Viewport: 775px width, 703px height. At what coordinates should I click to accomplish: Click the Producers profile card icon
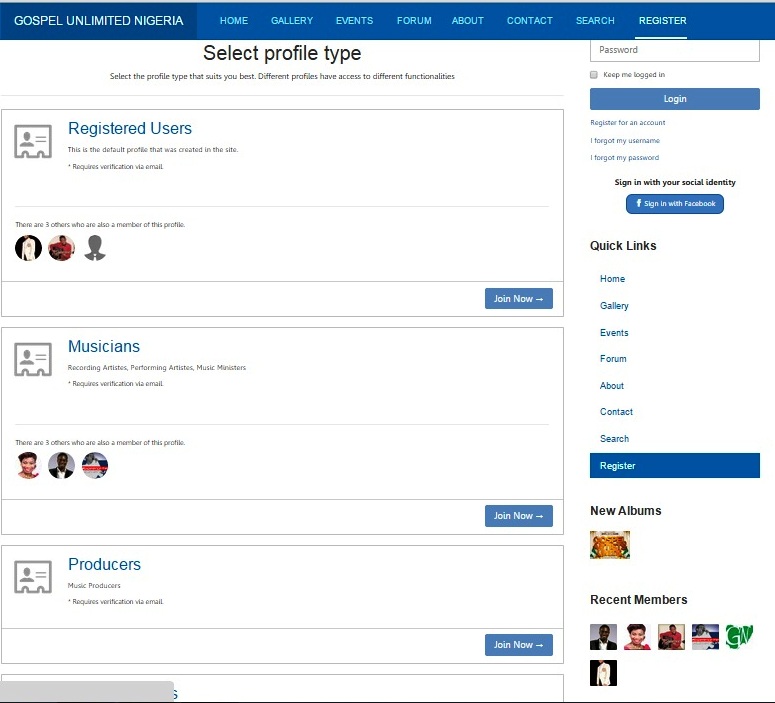pos(33,577)
